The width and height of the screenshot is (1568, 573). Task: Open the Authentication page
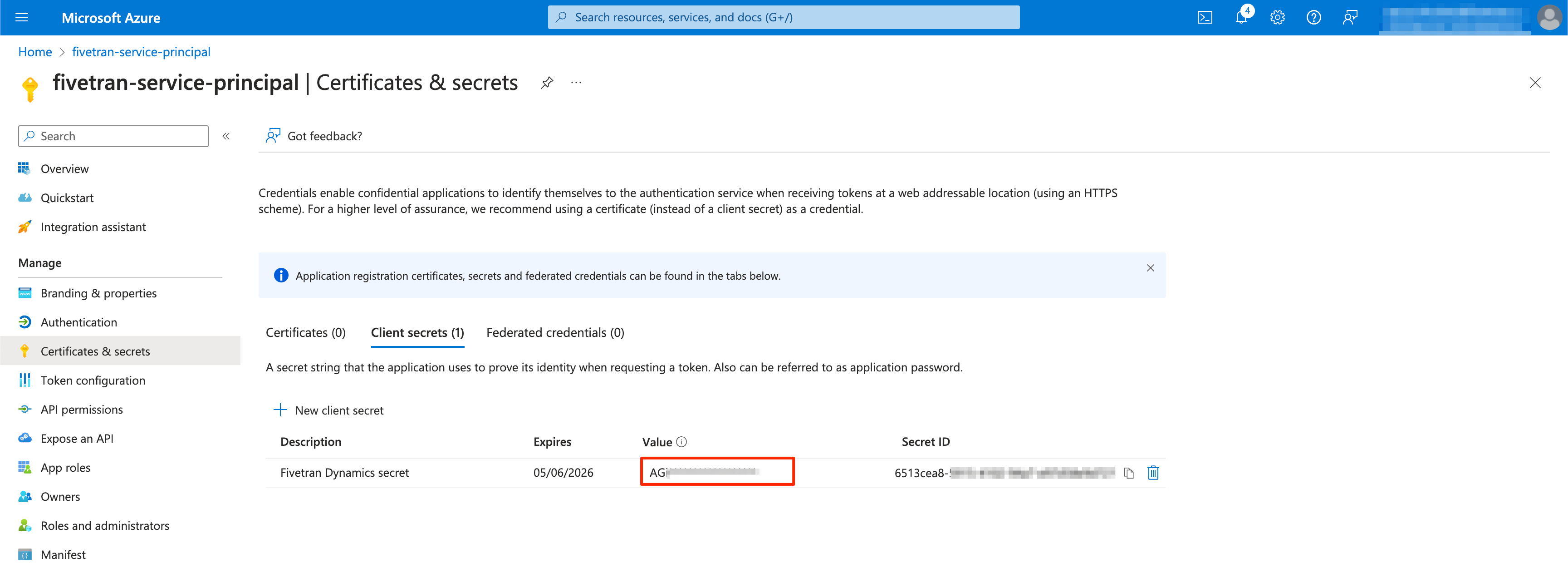pos(78,322)
